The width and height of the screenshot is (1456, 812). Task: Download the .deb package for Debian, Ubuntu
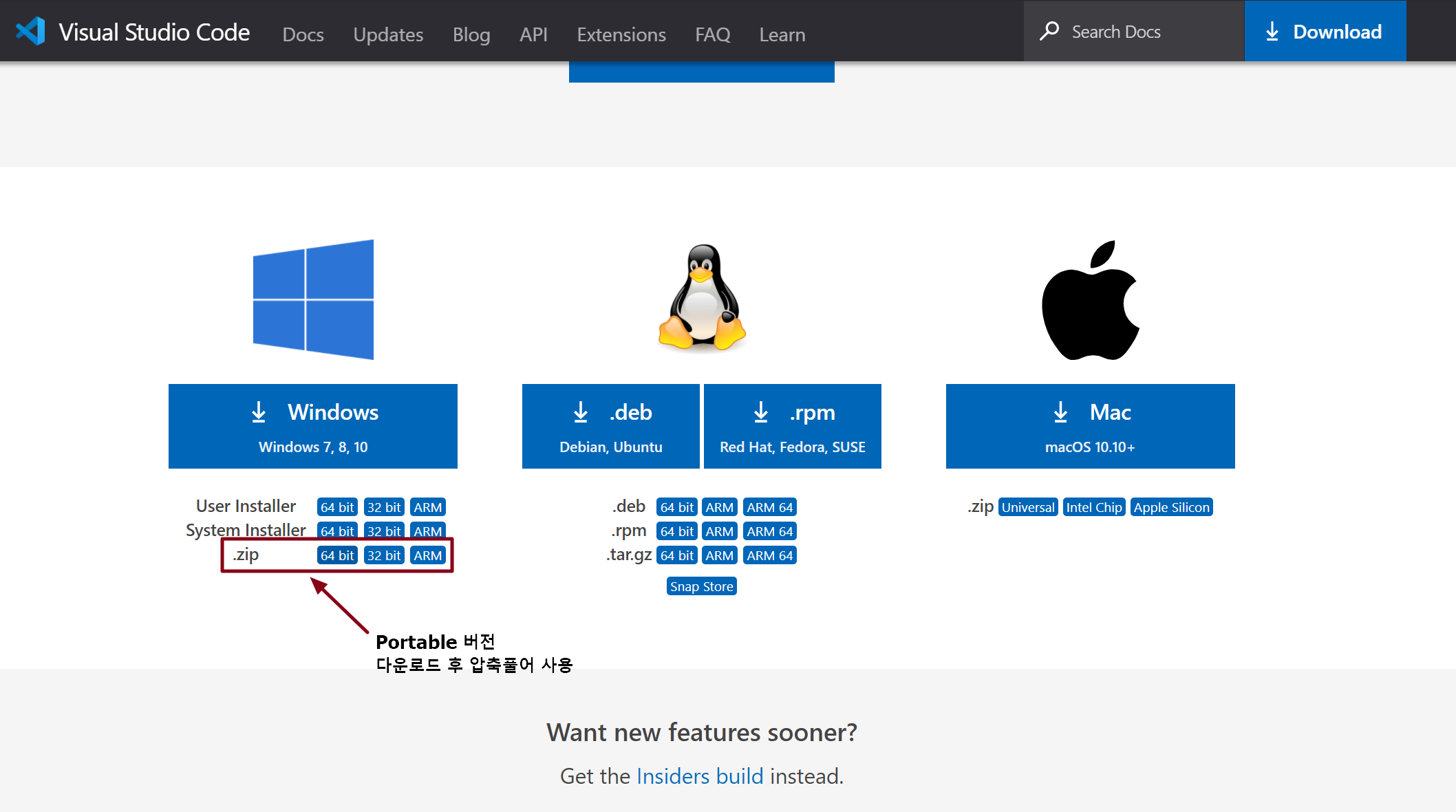coord(610,426)
